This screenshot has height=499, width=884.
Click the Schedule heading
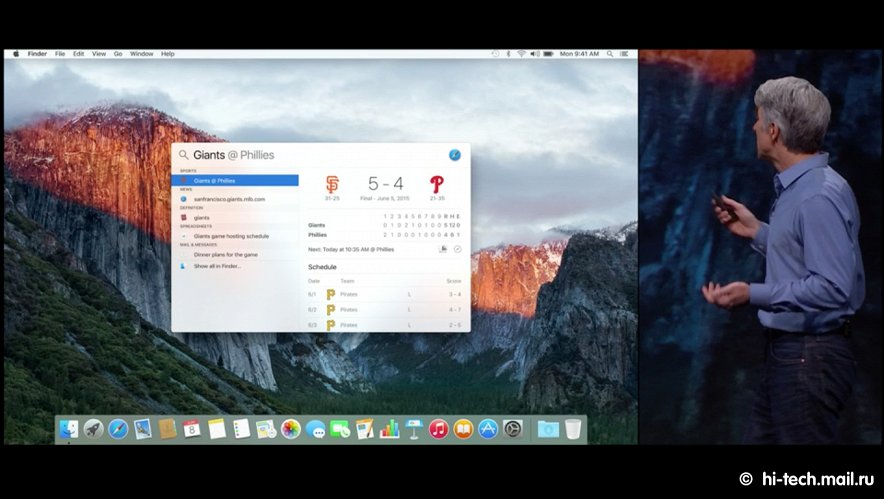point(322,267)
